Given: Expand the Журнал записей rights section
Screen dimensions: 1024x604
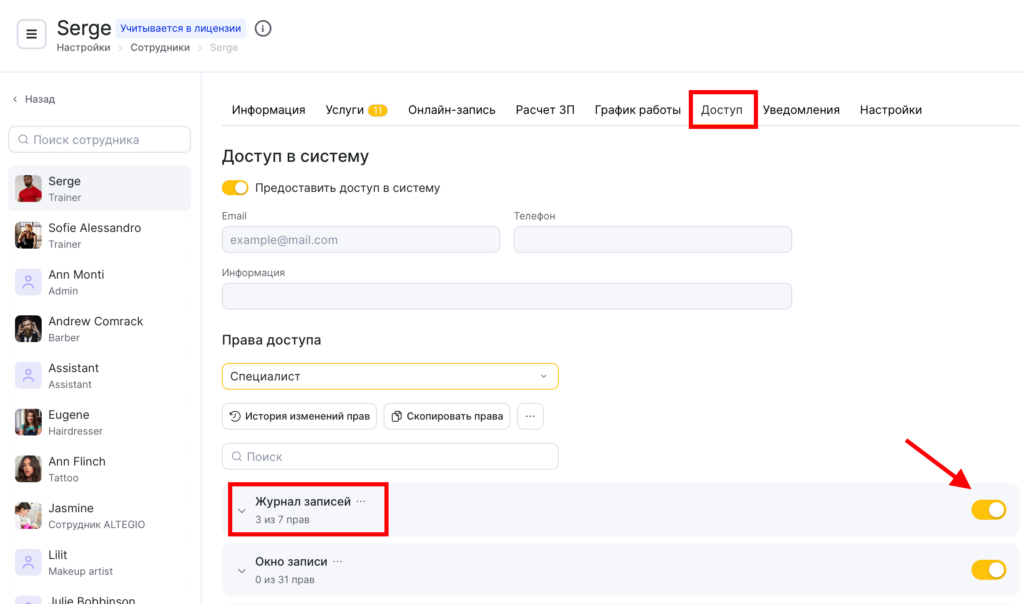Looking at the screenshot, I should pyautogui.click(x=241, y=510).
